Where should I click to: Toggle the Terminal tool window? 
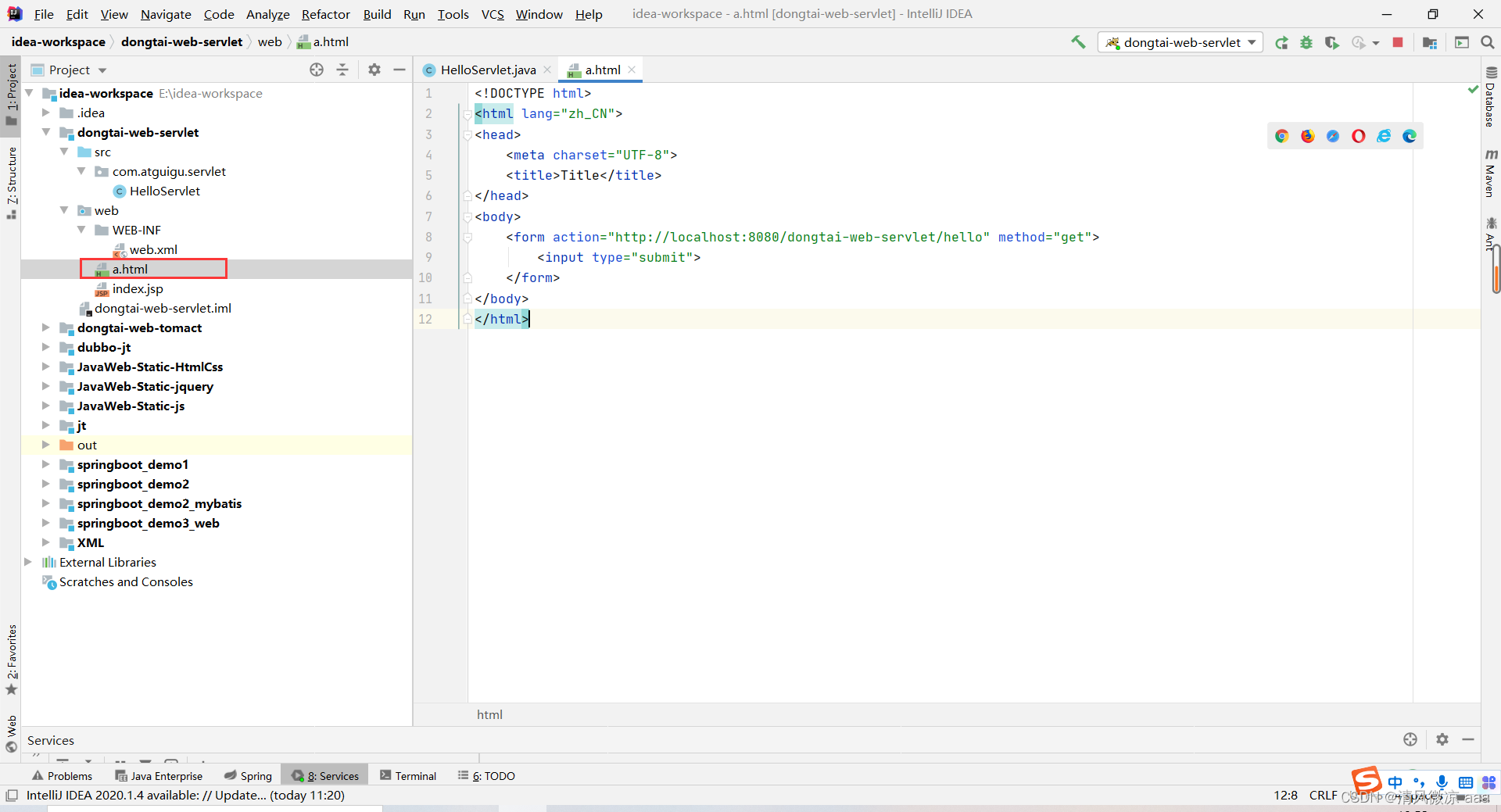click(408, 776)
